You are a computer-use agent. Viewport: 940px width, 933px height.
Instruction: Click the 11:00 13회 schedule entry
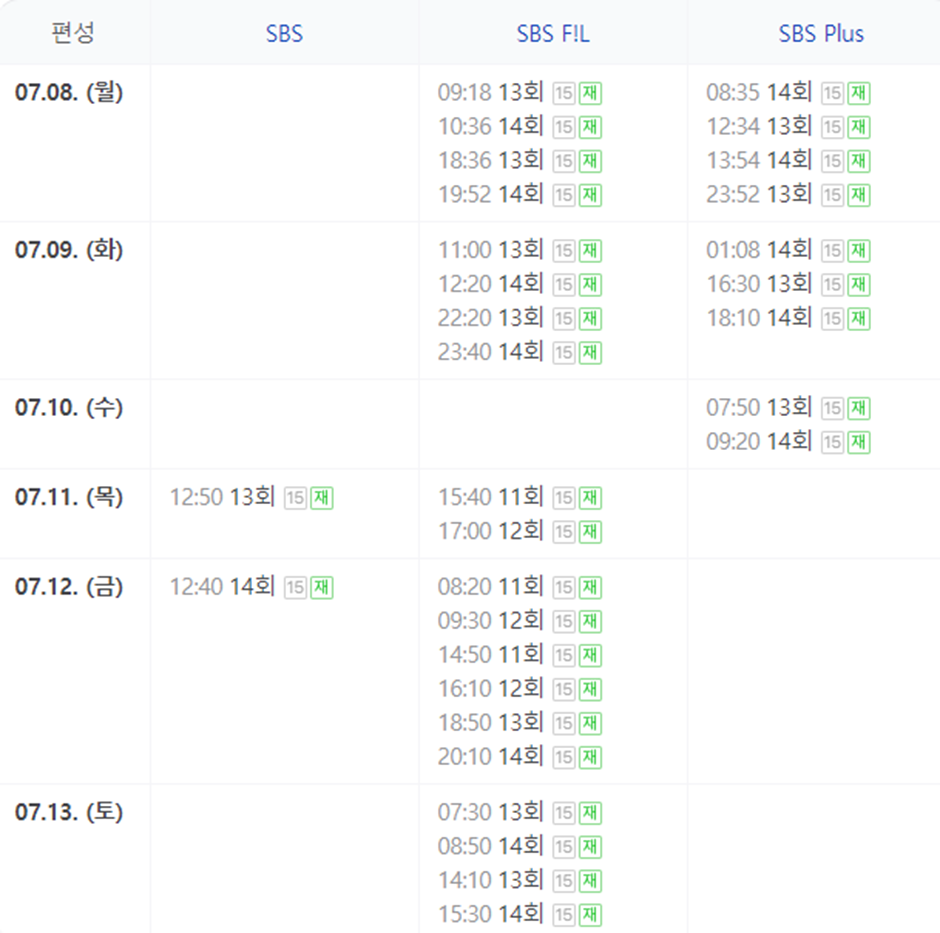(x=490, y=250)
